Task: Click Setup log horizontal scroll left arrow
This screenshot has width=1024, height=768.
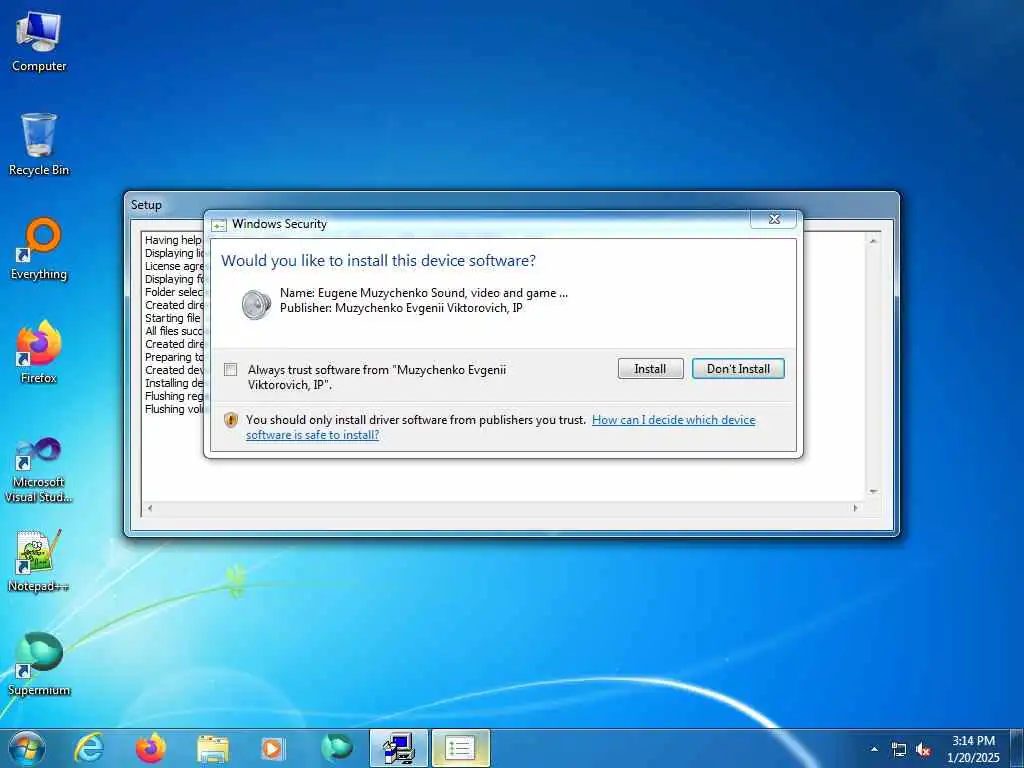Action: (x=150, y=508)
